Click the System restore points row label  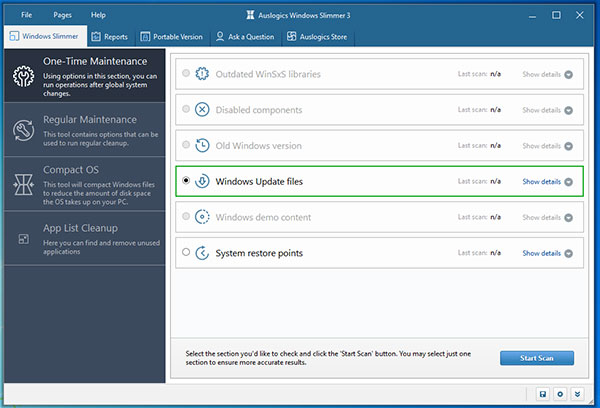point(259,253)
